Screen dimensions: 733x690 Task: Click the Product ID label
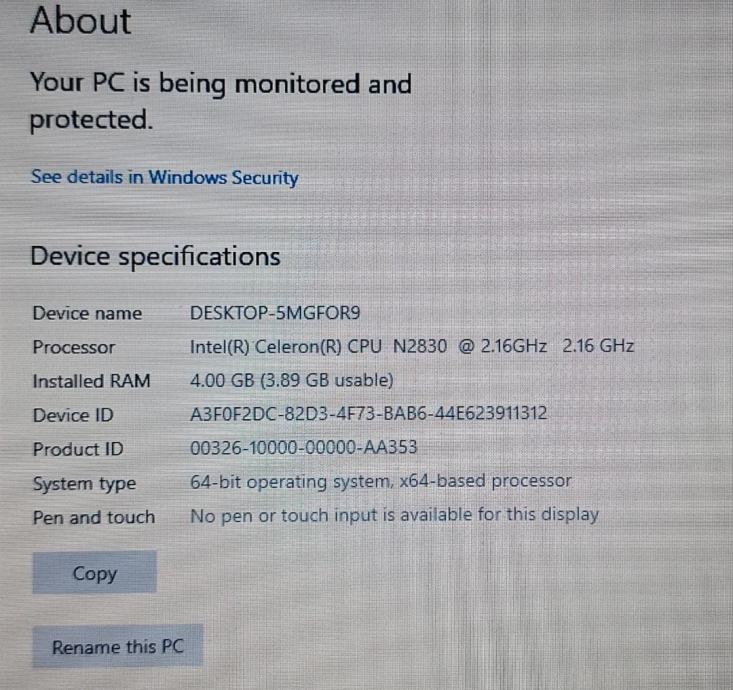pyautogui.click(x=78, y=449)
